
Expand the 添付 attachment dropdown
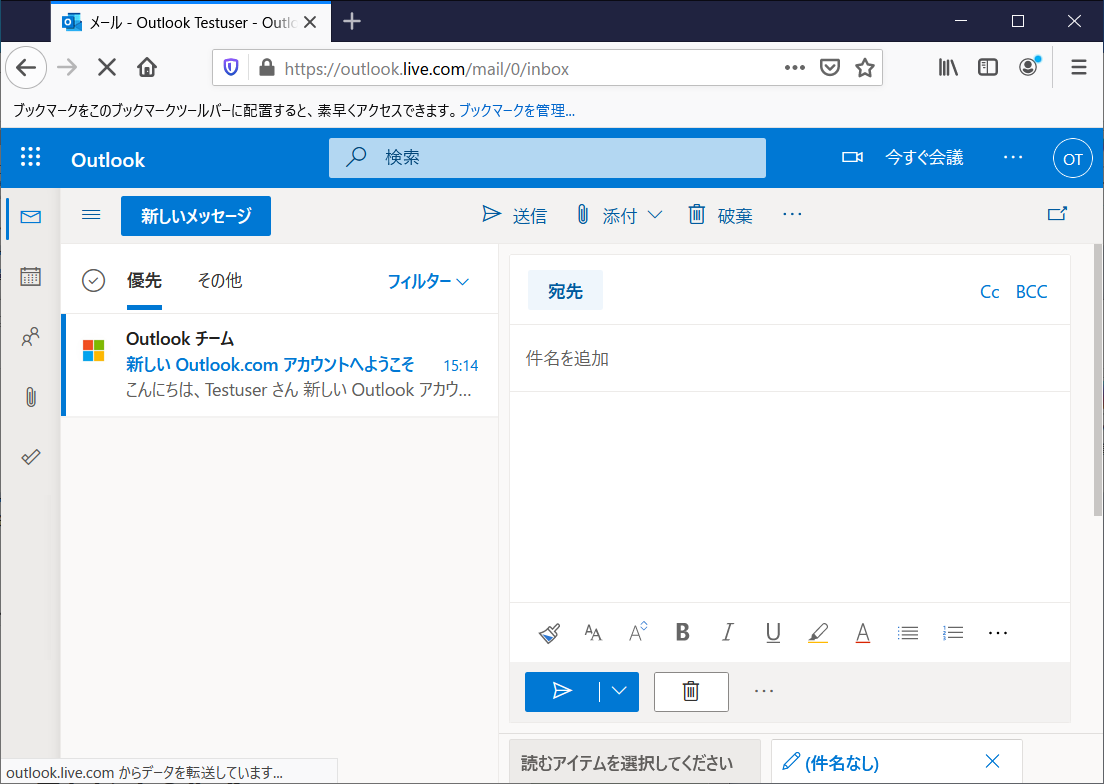[657, 214]
